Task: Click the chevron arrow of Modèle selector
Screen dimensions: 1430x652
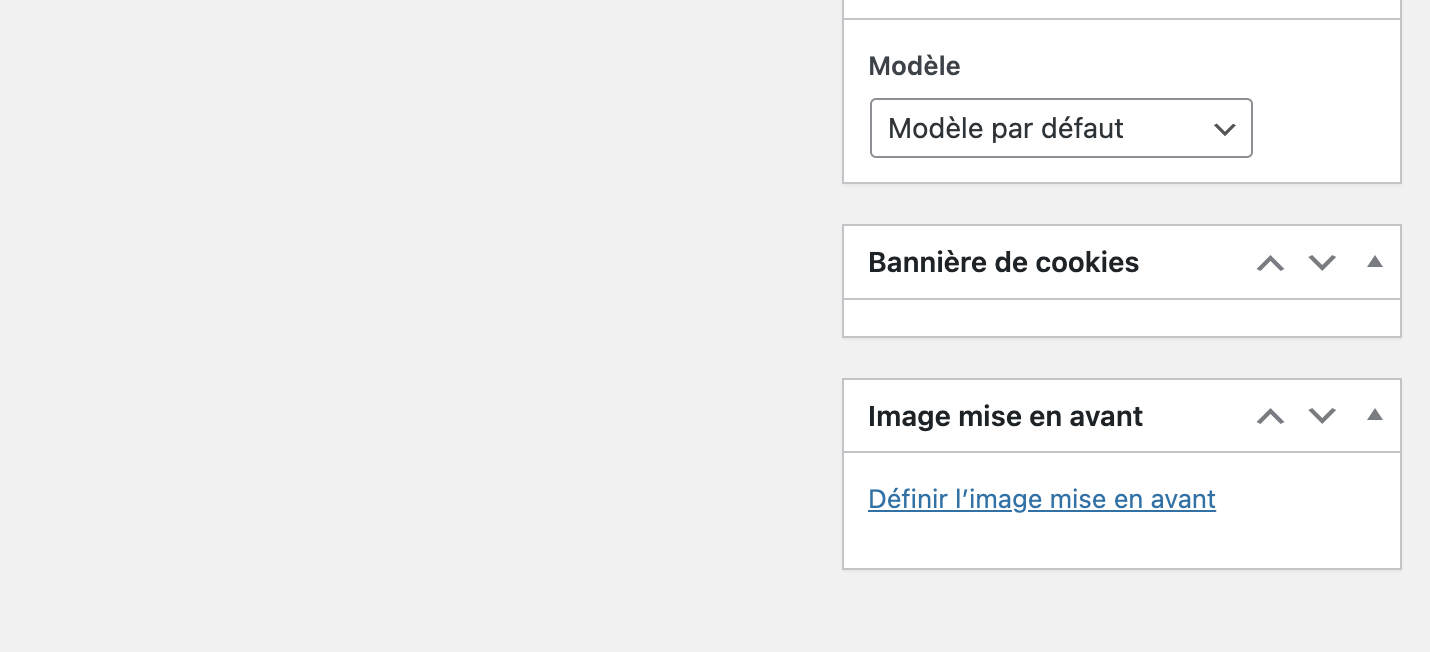Action: (1225, 129)
